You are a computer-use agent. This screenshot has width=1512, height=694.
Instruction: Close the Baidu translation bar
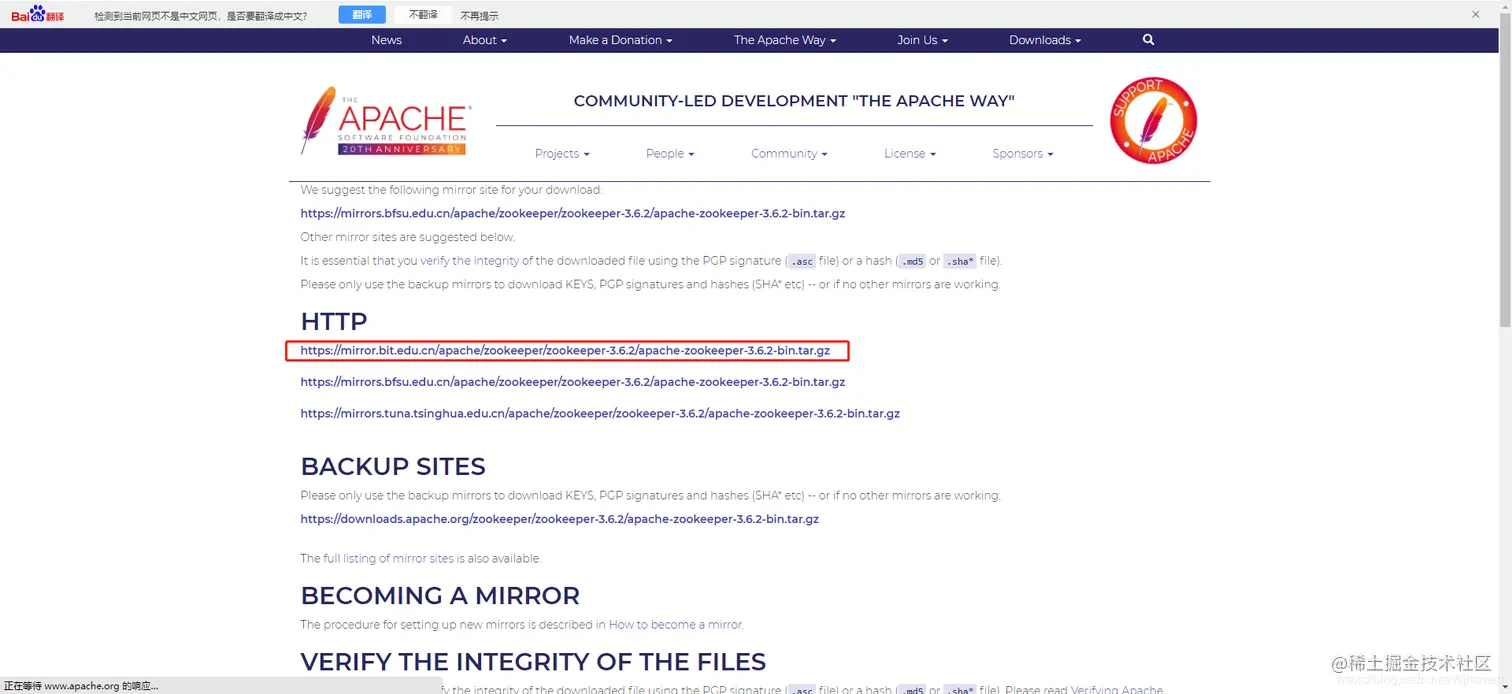click(x=1476, y=15)
